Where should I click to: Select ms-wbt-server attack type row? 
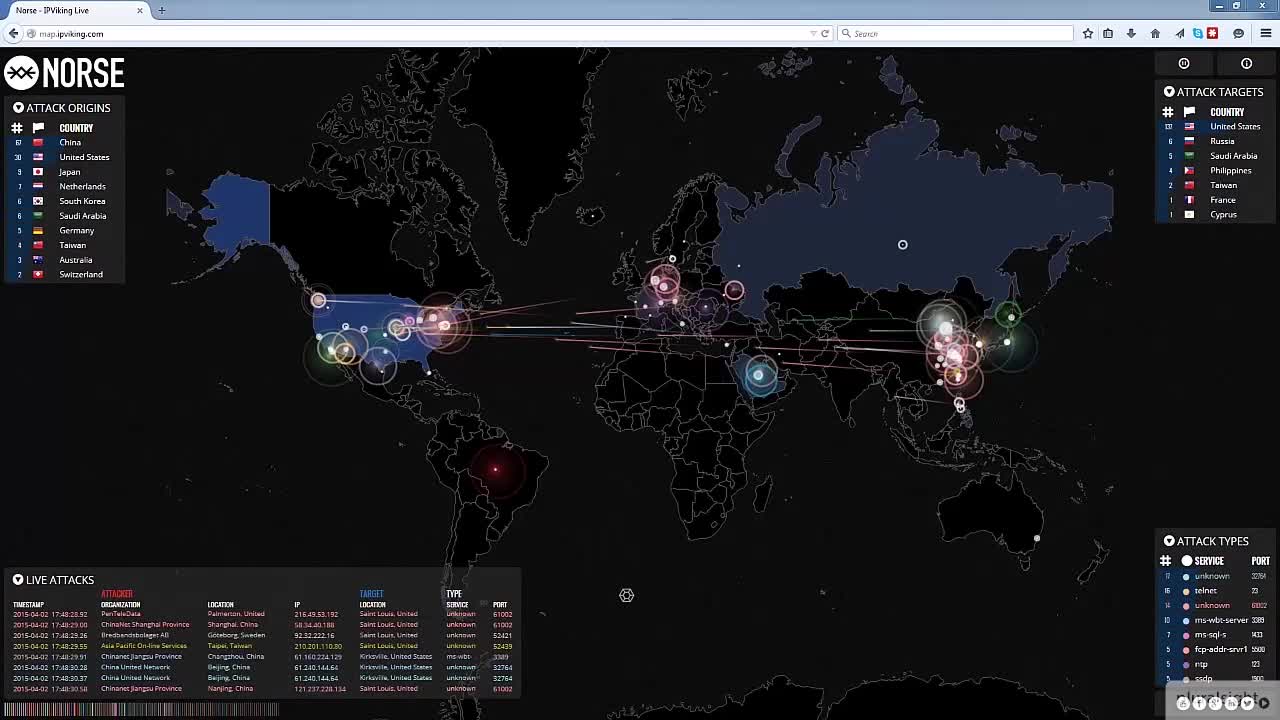point(1216,620)
